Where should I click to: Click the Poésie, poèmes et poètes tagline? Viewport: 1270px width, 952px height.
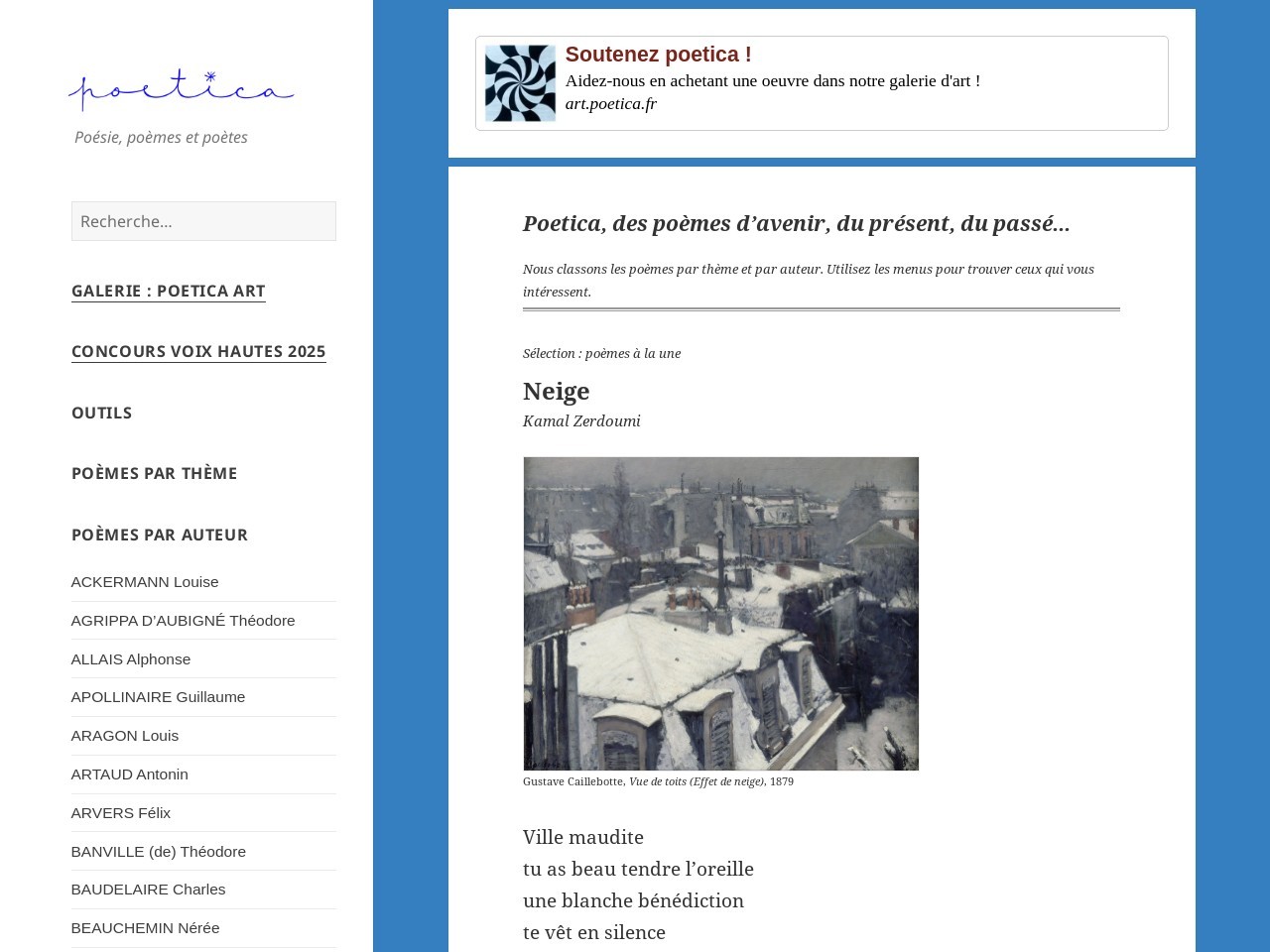[x=161, y=137]
